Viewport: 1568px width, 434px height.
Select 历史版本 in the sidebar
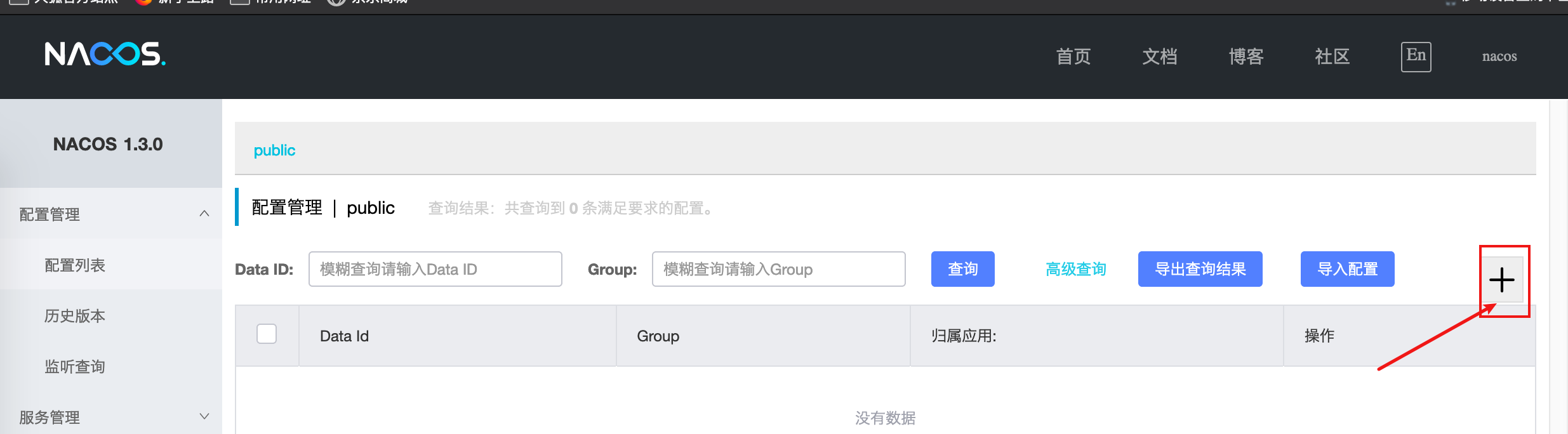(x=111, y=315)
